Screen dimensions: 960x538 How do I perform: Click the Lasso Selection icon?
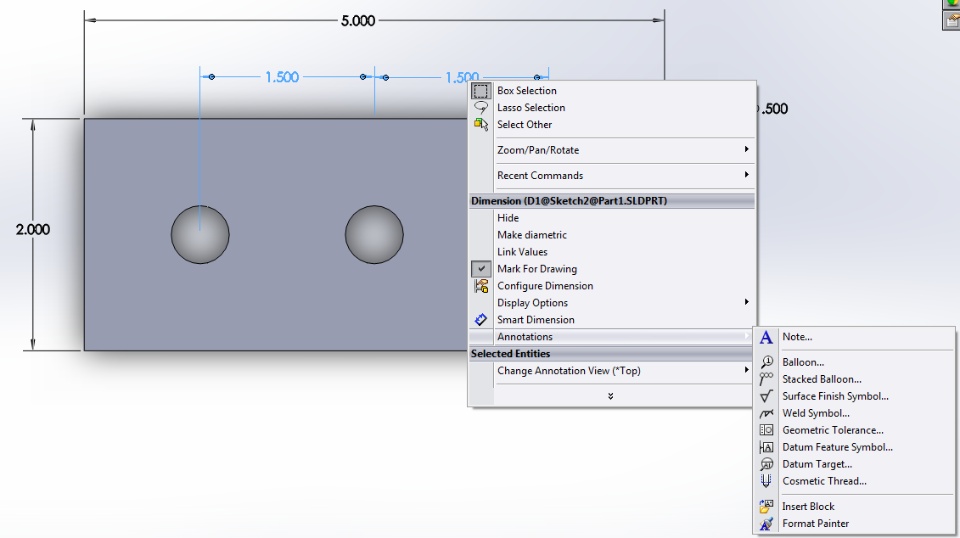tap(481, 108)
